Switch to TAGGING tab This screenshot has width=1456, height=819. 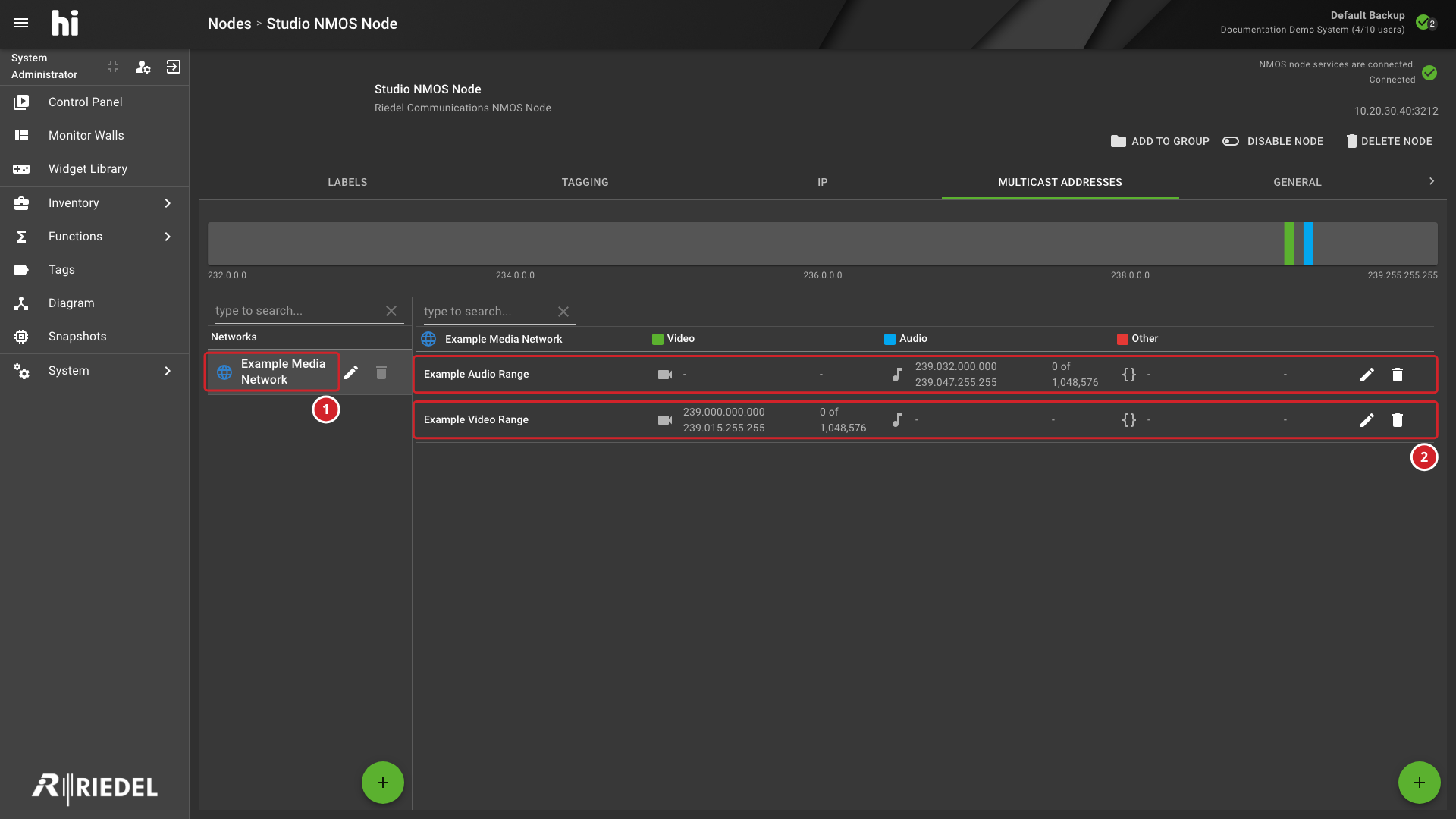pyautogui.click(x=585, y=182)
